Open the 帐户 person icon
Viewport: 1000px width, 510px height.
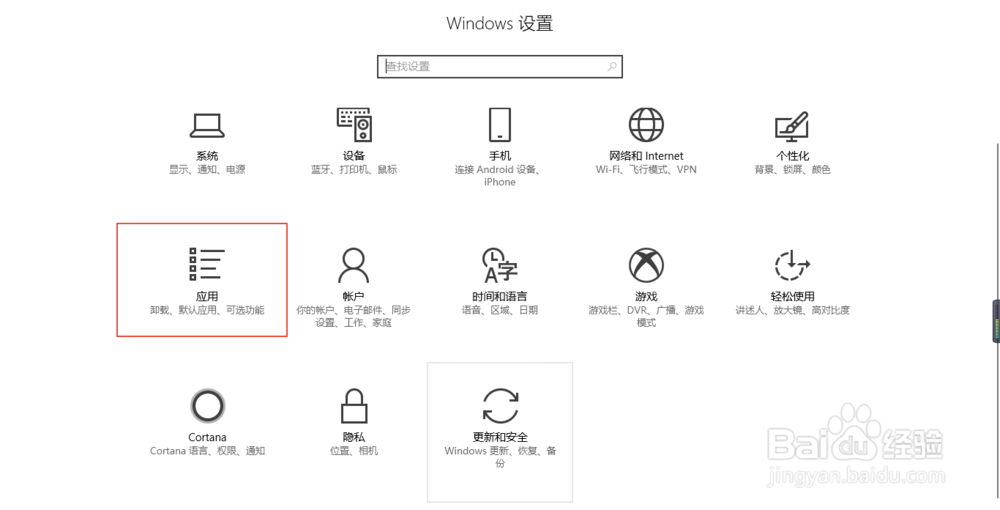353,265
